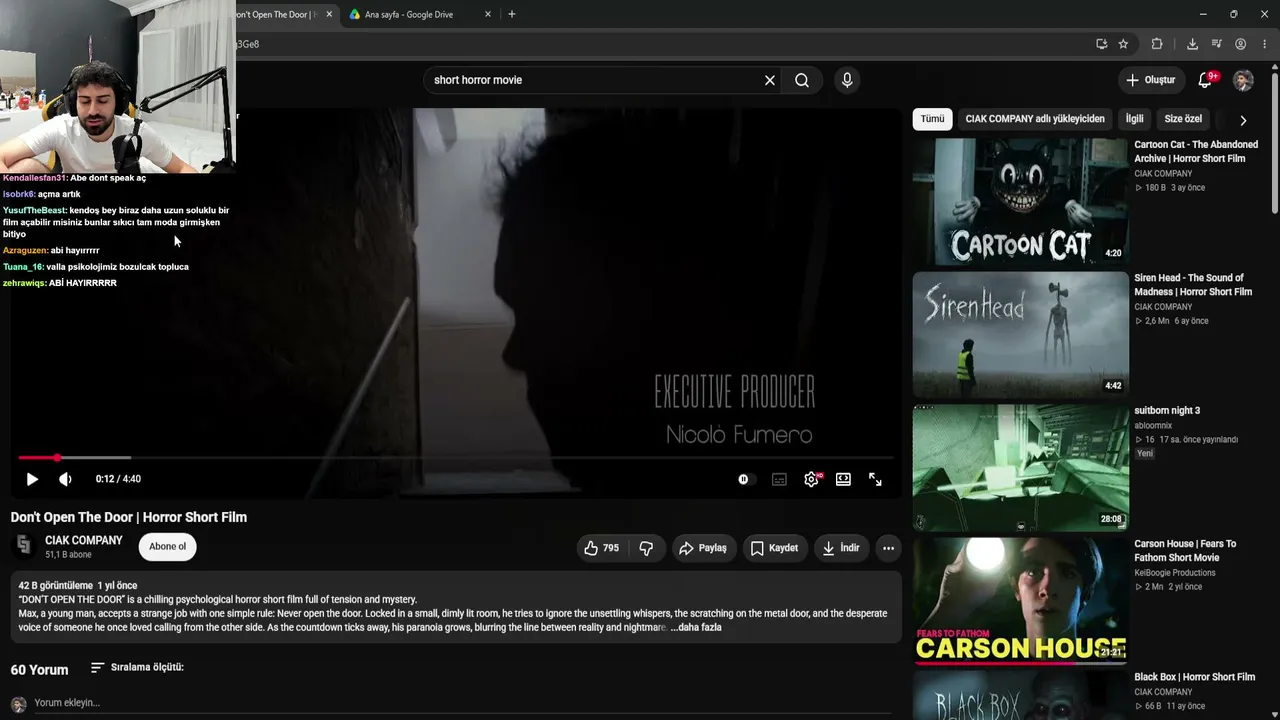
Task: Open the Carson House video thumbnail
Action: [1020, 601]
